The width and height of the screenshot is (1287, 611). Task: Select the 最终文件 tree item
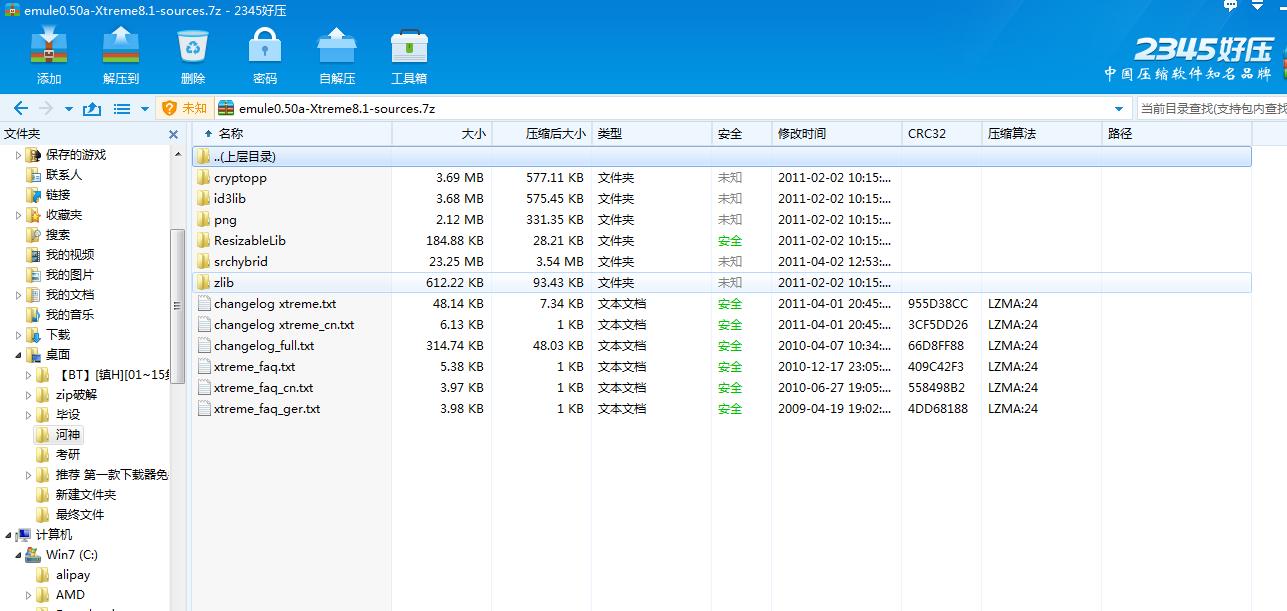pyautogui.click(x=80, y=515)
